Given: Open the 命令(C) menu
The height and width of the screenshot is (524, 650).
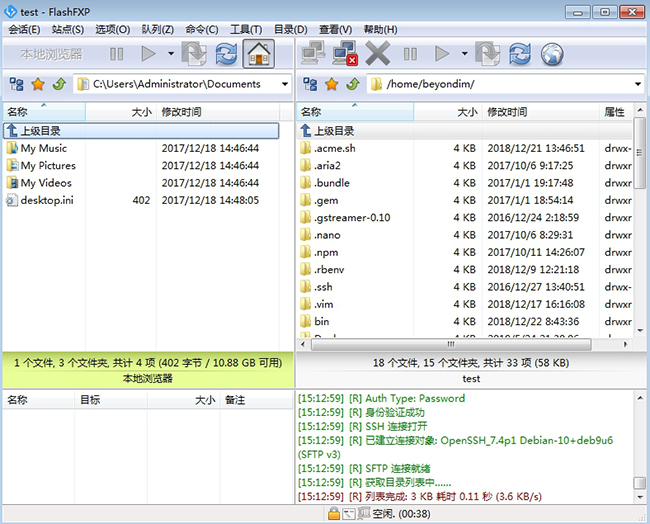Looking at the screenshot, I should (x=202, y=30).
